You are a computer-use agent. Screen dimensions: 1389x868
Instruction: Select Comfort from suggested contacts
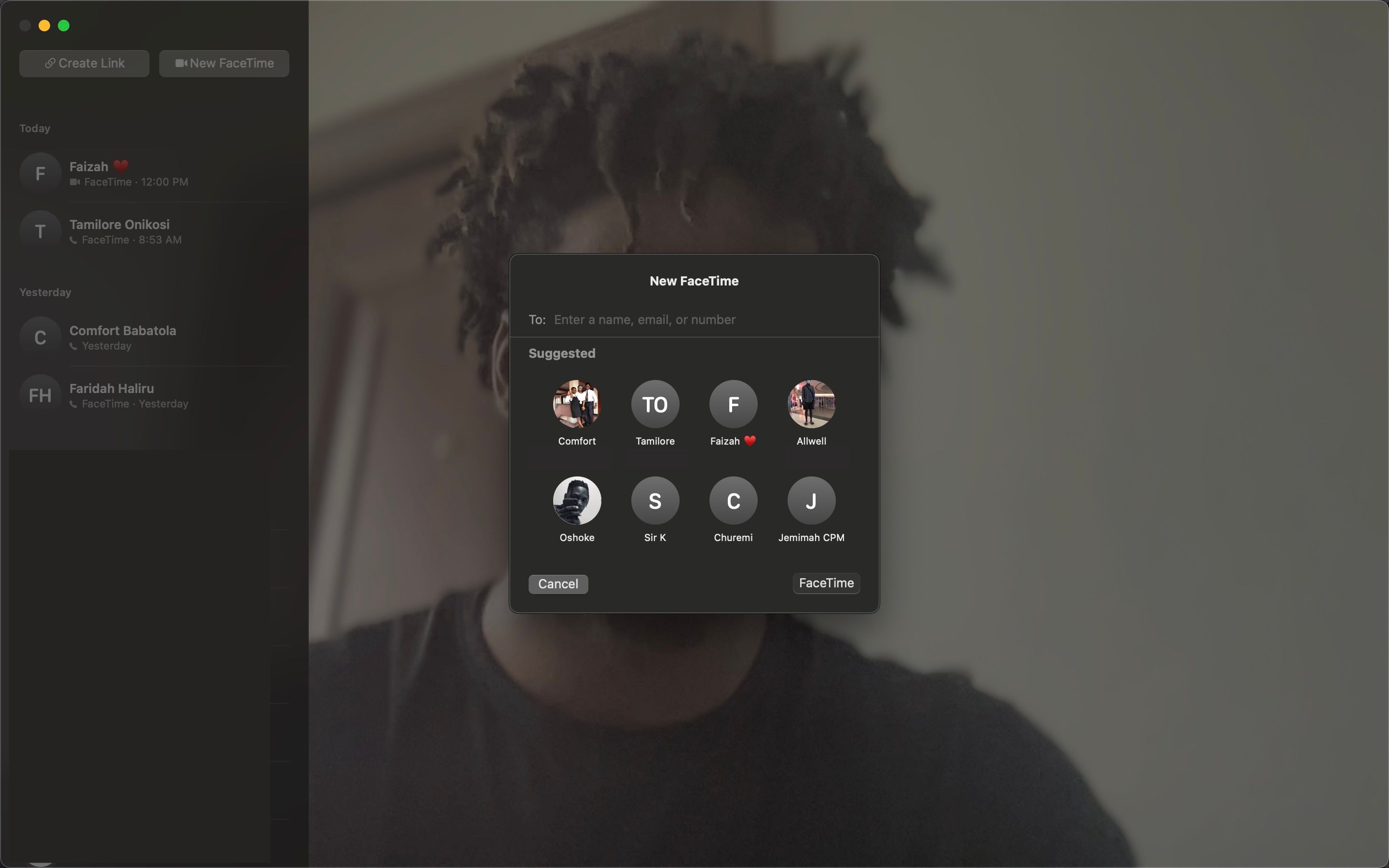[x=576, y=404]
